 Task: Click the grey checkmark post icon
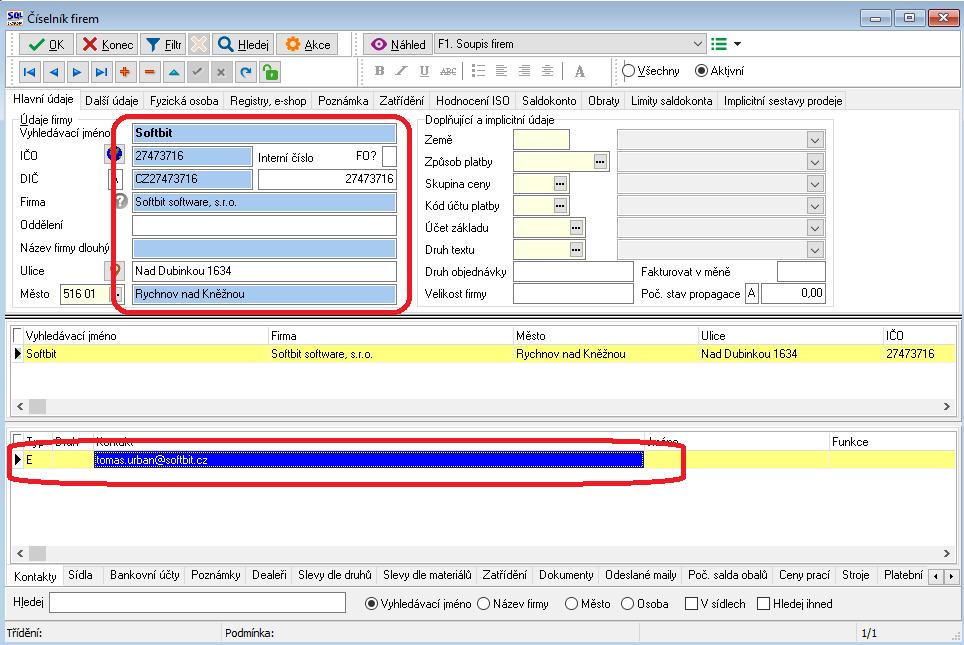point(197,73)
